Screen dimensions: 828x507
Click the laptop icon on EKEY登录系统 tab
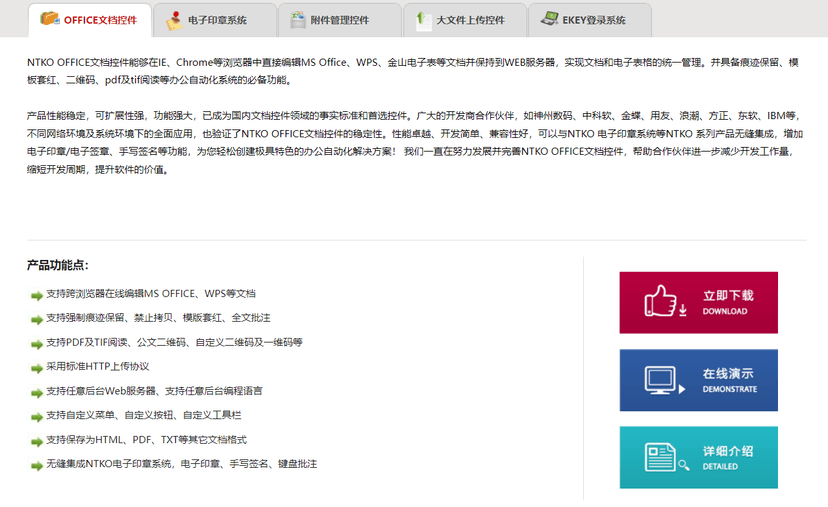(x=549, y=19)
